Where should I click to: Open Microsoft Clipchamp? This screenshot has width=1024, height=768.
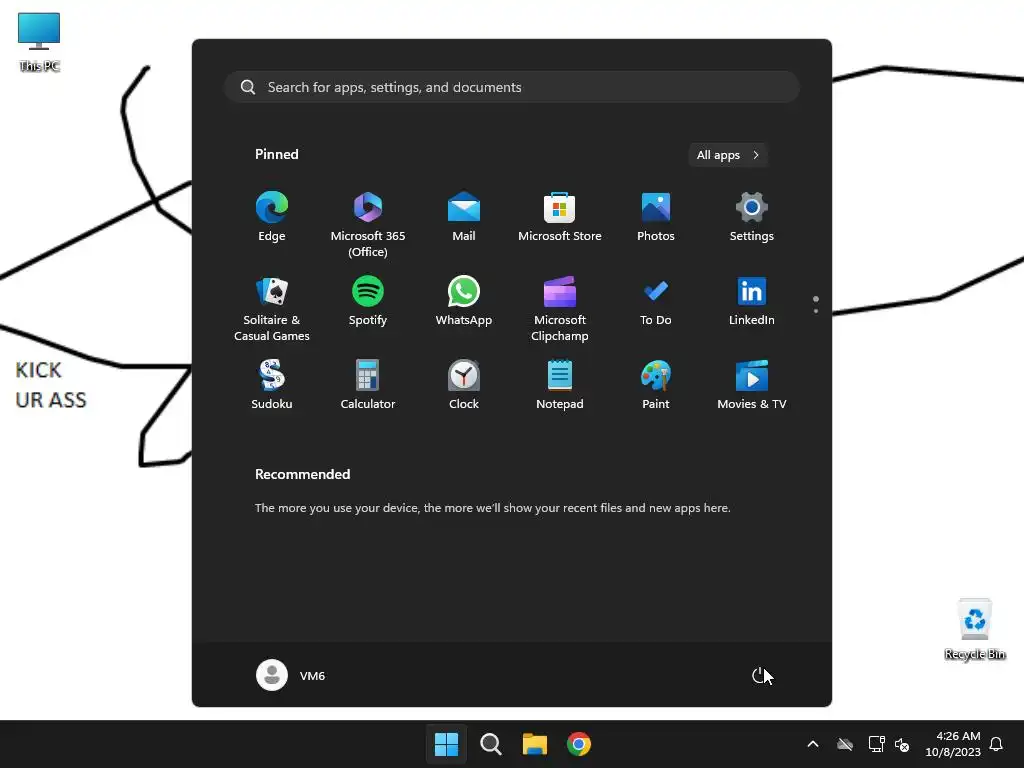(x=560, y=309)
